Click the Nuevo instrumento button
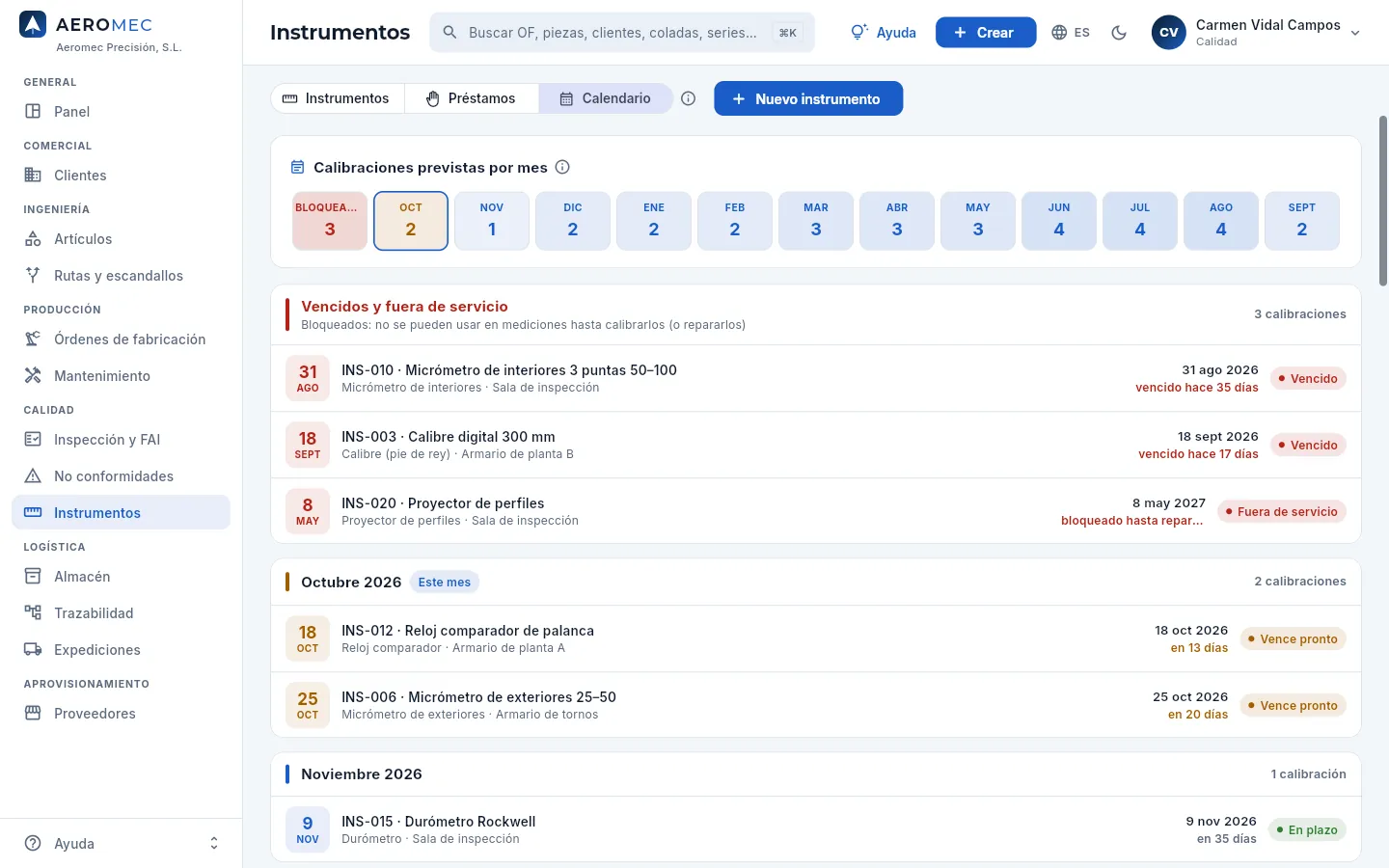This screenshot has height=868, width=1389. [808, 98]
